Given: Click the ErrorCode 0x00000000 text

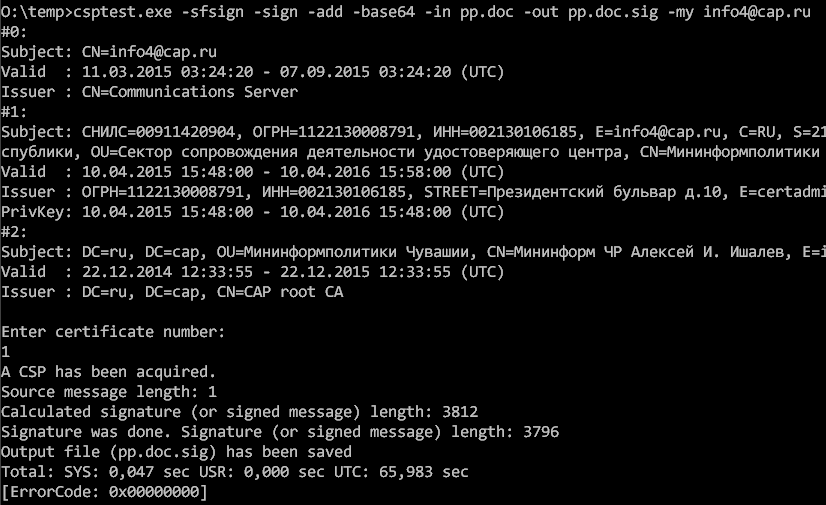Looking at the screenshot, I should 104,492.
